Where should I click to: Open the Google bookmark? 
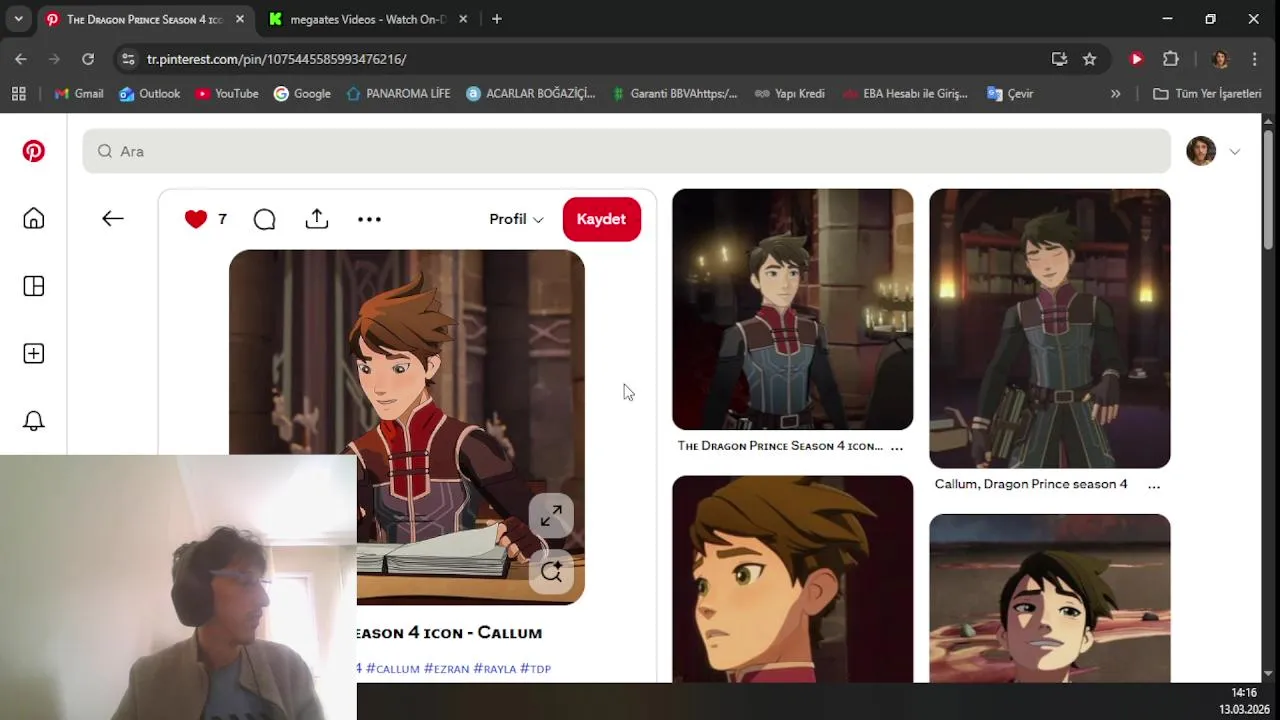[302, 93]
